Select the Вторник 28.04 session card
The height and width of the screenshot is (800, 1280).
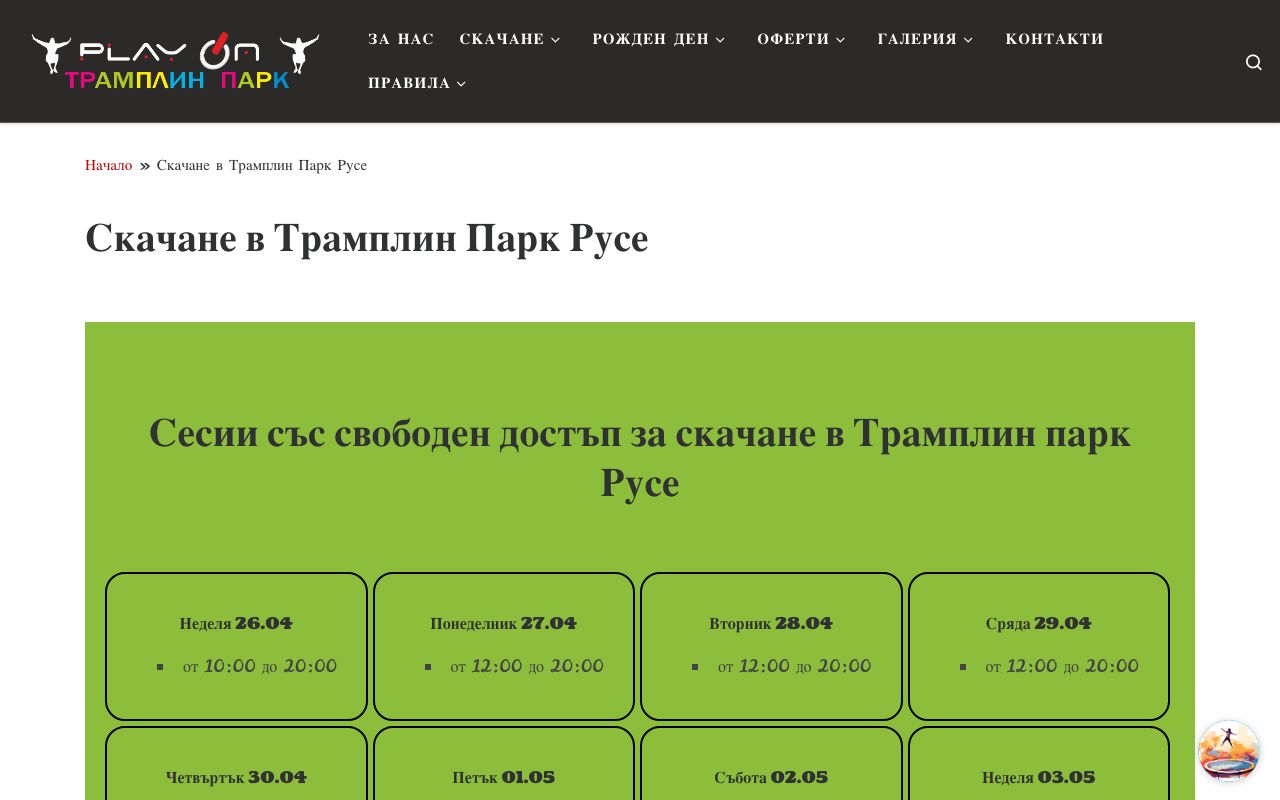pos(771,646)
